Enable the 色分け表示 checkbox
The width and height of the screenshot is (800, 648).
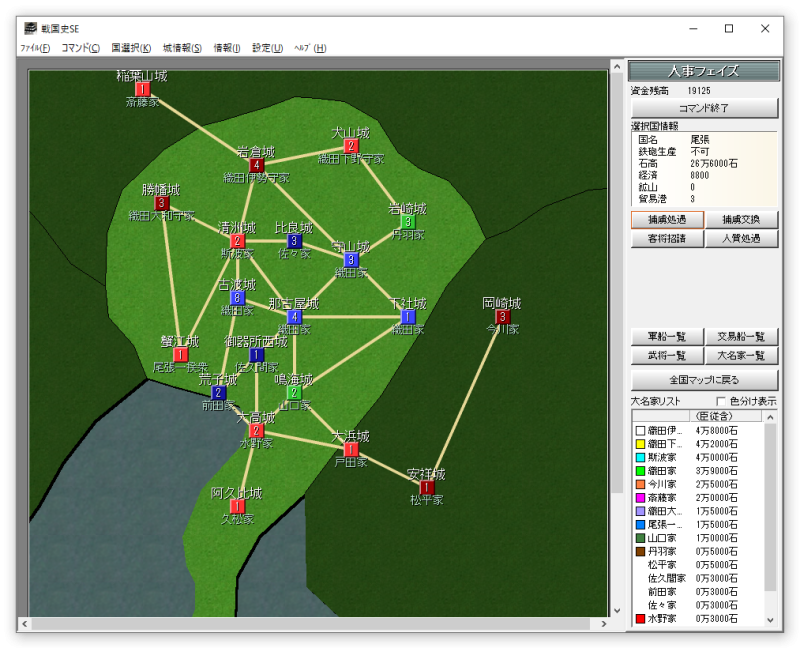(x=721, y=401)
